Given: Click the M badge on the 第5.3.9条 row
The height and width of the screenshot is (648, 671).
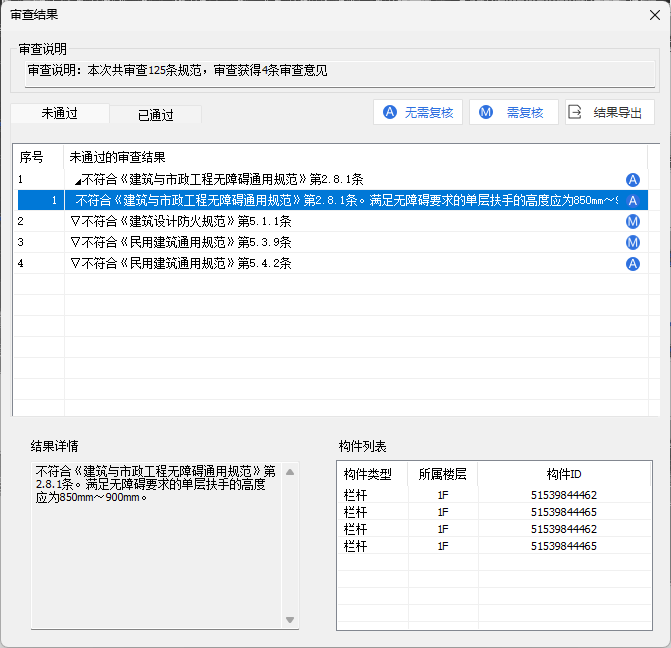Looking at the screenshot, I should 632,243.
